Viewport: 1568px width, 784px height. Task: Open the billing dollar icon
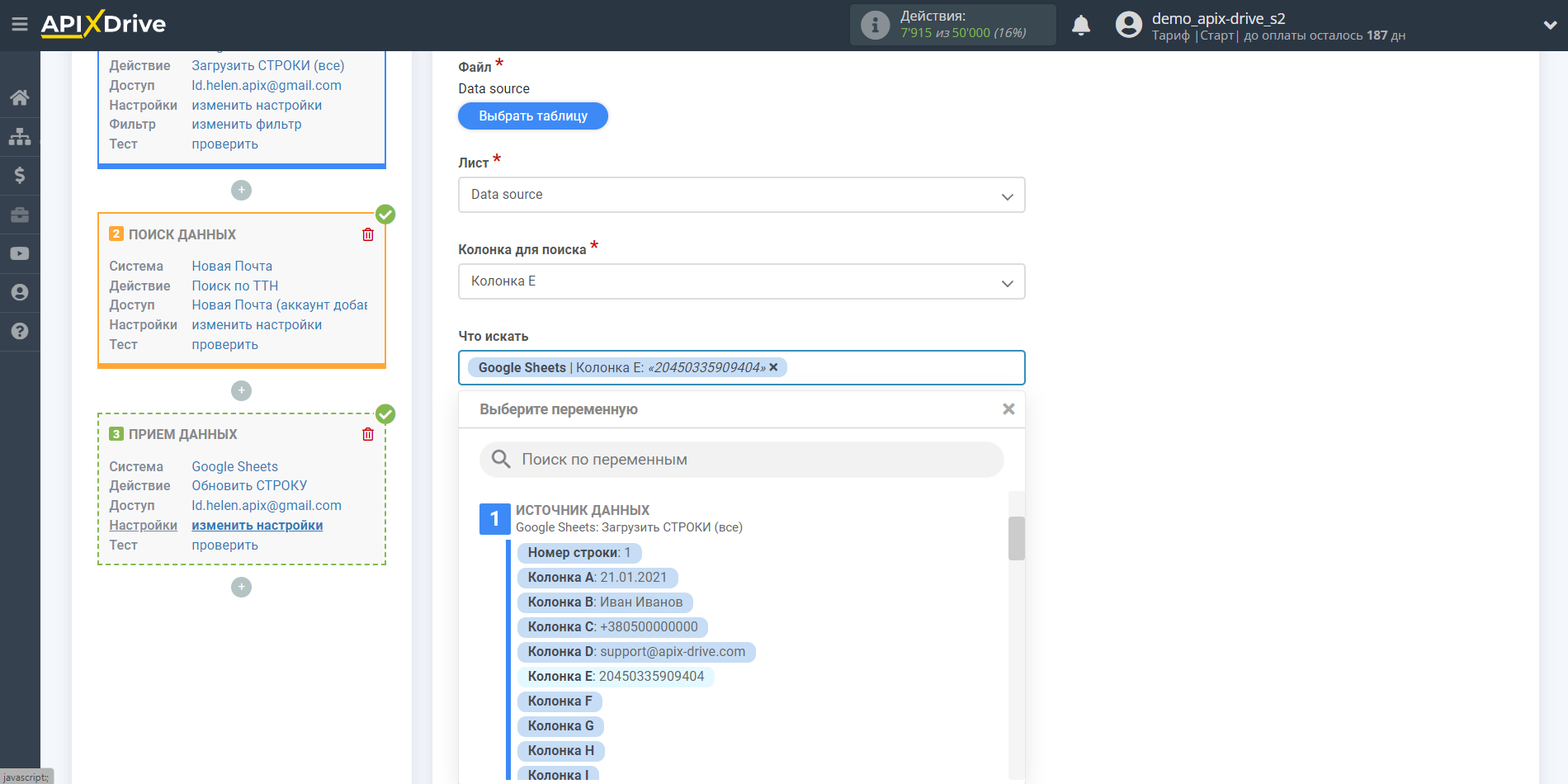click(20, 175)
